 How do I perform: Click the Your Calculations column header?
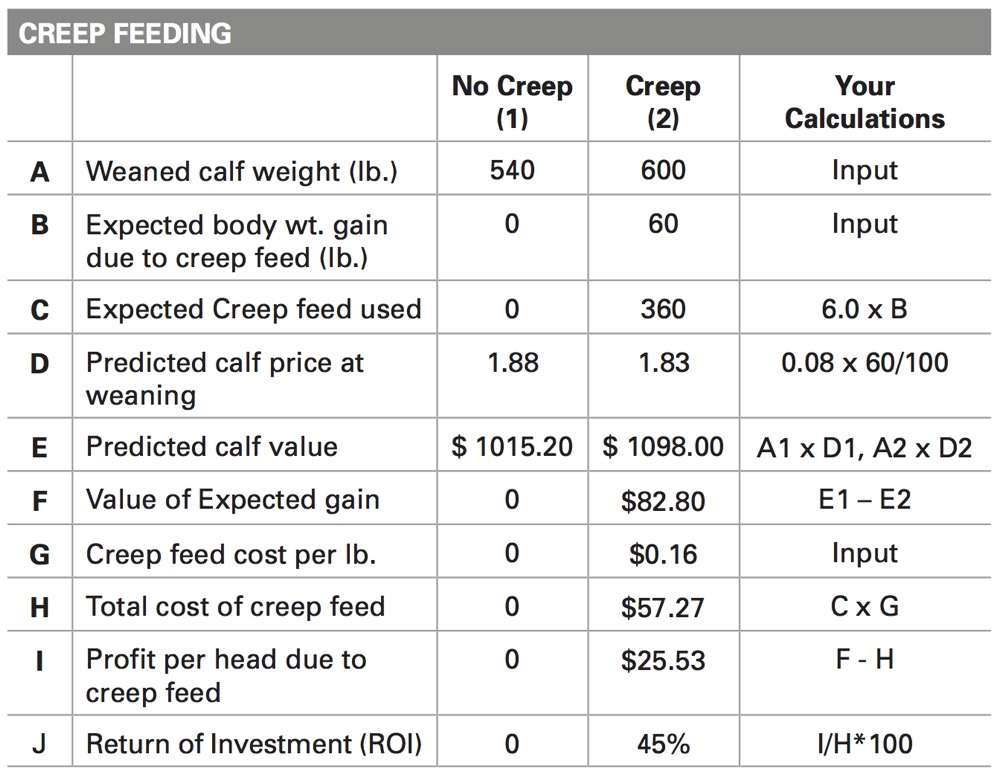pos(864,102)
